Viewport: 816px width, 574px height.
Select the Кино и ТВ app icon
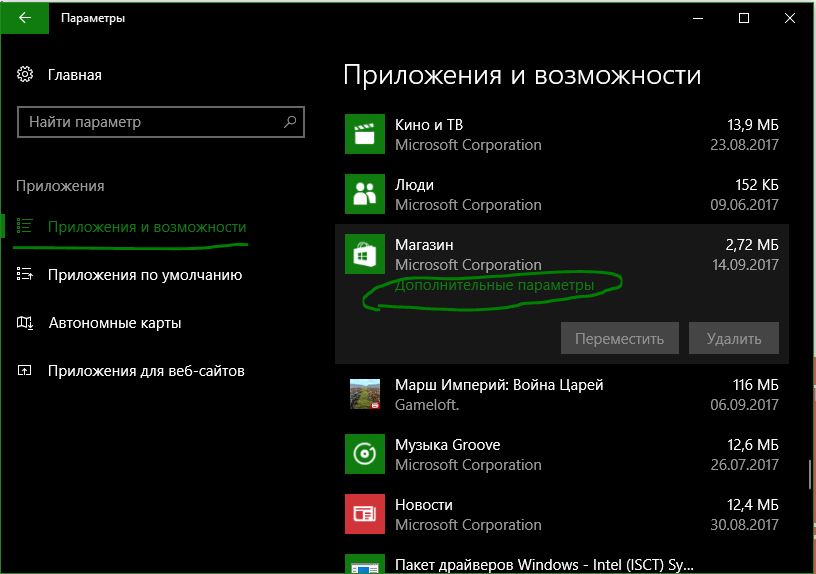(x=365, y=134)
